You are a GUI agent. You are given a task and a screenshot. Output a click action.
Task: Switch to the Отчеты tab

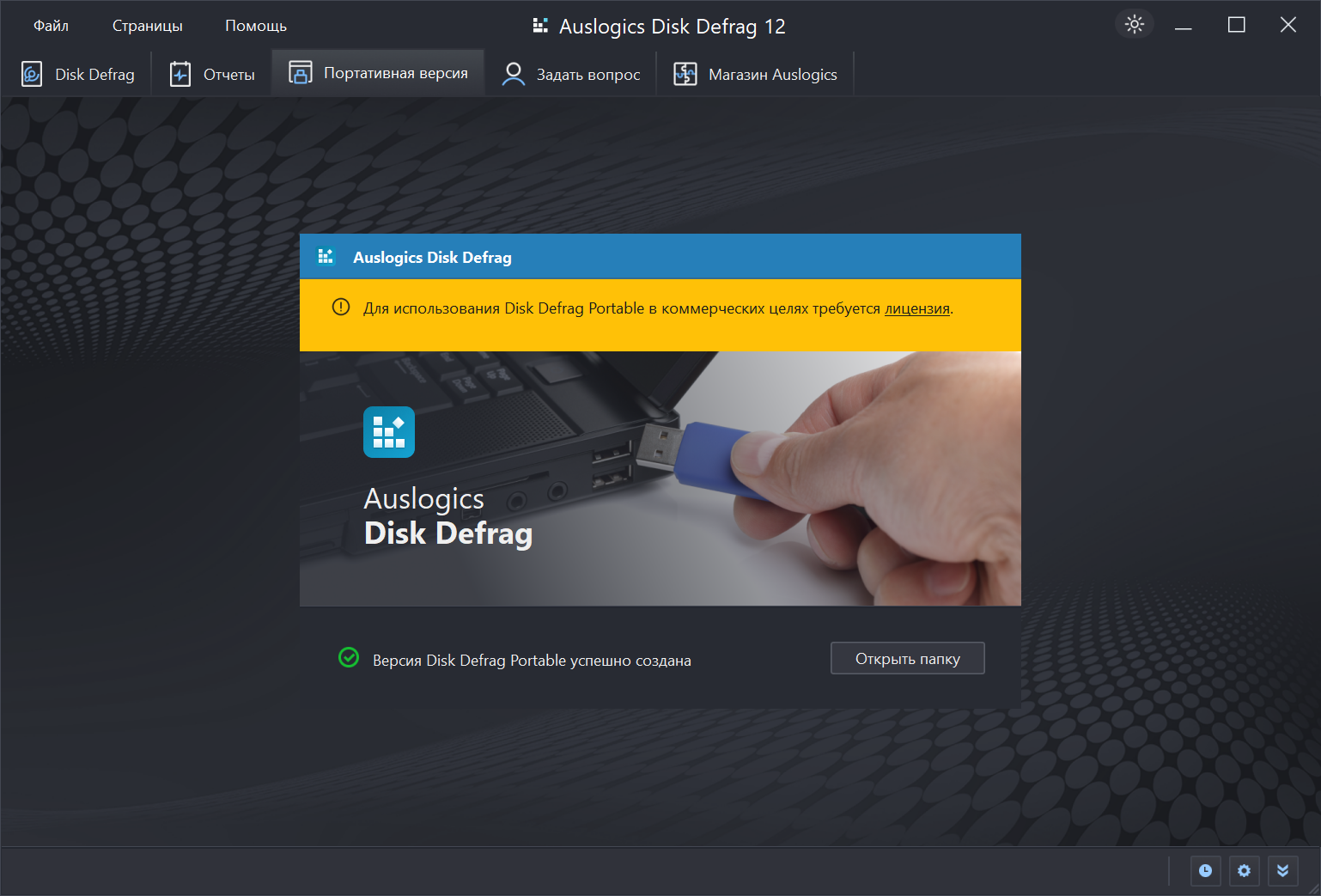tap(212, 74)
